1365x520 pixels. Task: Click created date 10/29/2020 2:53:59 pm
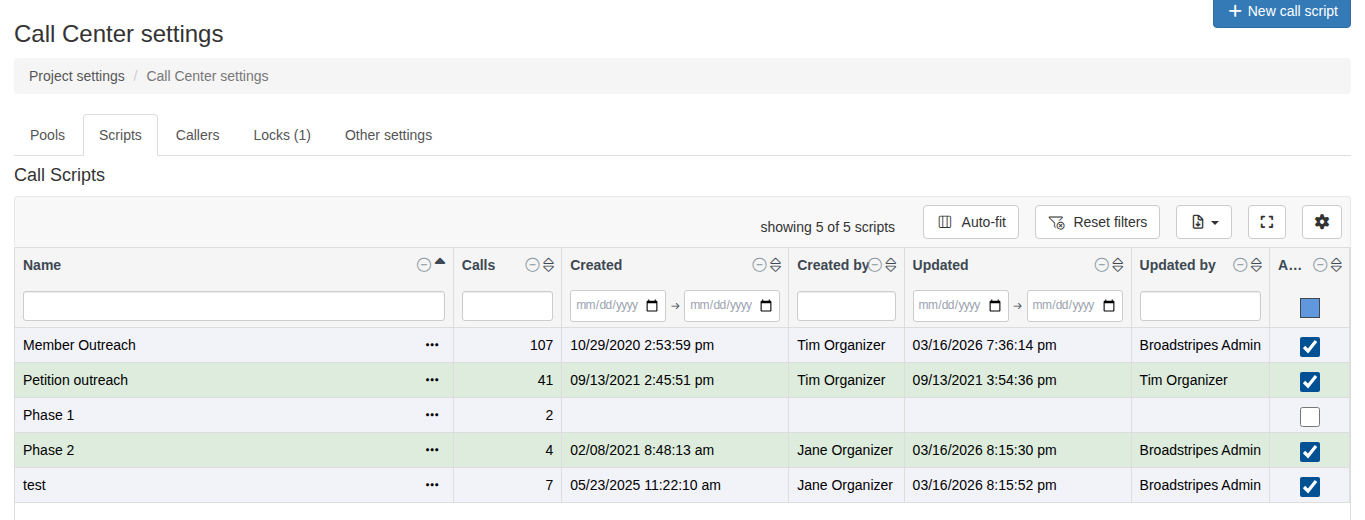(642, 345)
